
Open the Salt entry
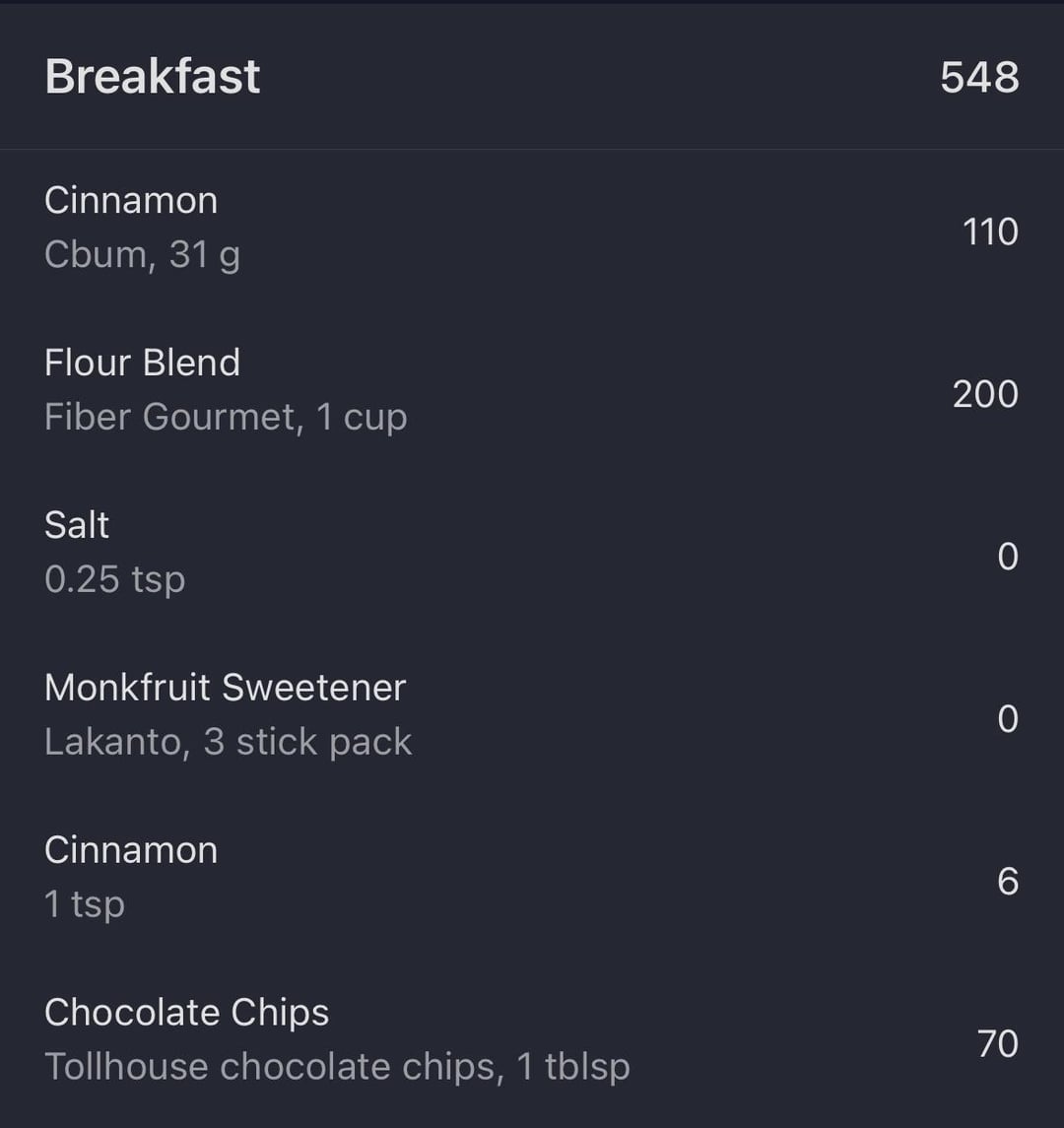point(77,525)
